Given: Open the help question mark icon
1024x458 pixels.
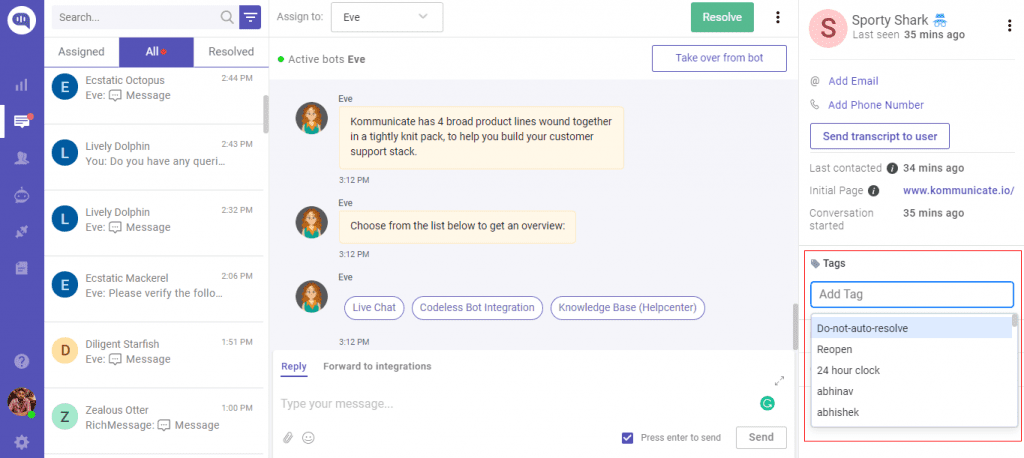Looking at the screenshot, I should pos(22,361).
